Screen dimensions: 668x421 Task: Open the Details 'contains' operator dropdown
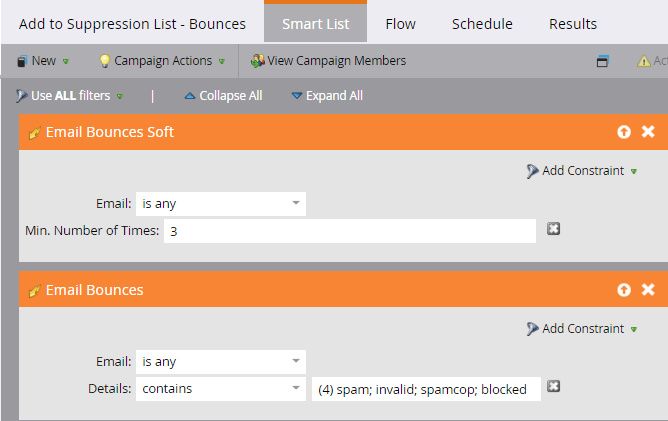[221, 388]
